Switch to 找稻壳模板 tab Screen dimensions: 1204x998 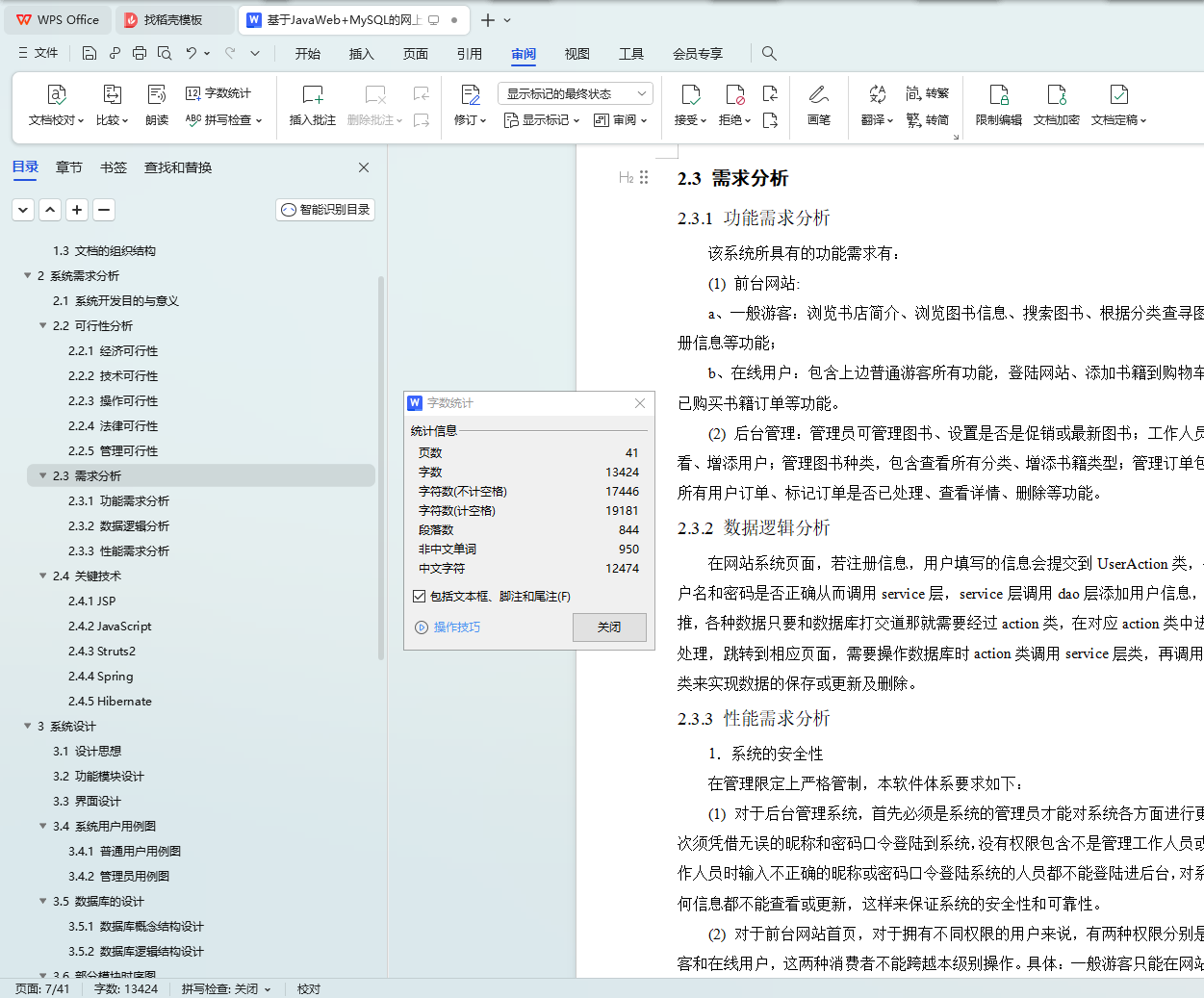174,19
